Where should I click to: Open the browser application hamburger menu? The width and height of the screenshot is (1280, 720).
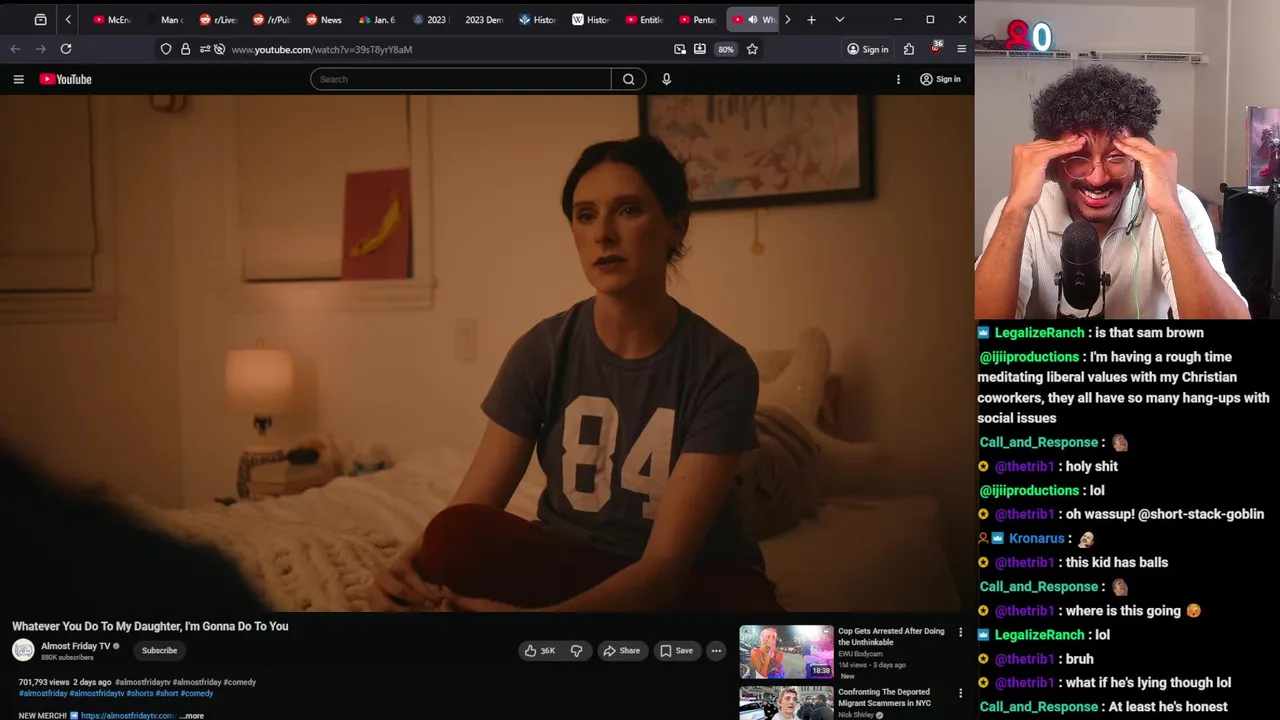pos(962,49)
